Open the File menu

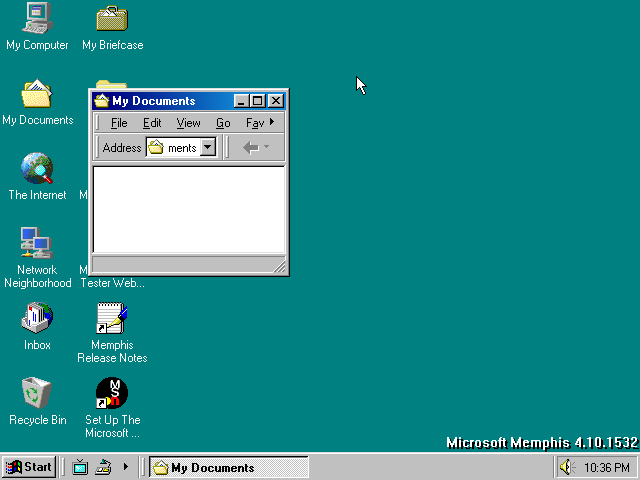[119, 123]
